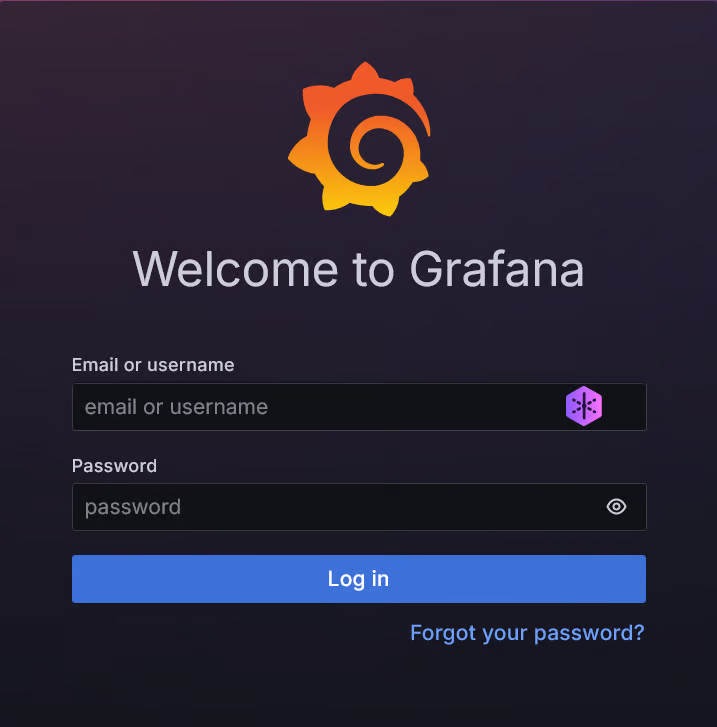Click the Email or username label
This screenshot has height=727, width=717.
153,365
